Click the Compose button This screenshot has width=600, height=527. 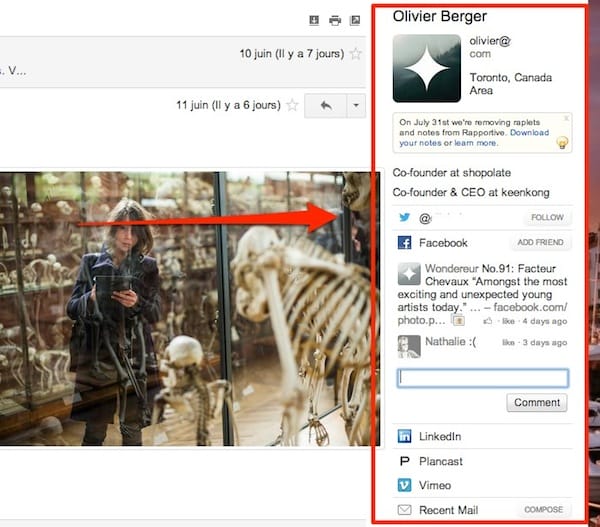(x=544, y=510)
